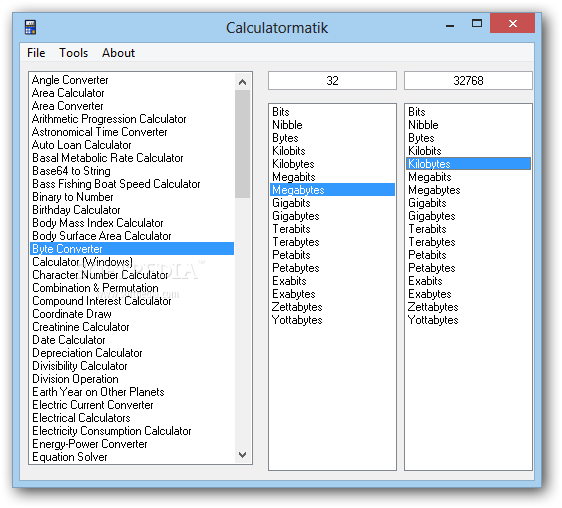Select Zettabytes in the target unit list
This screenshot has height=508, width=562.
(x=468, y=307)
